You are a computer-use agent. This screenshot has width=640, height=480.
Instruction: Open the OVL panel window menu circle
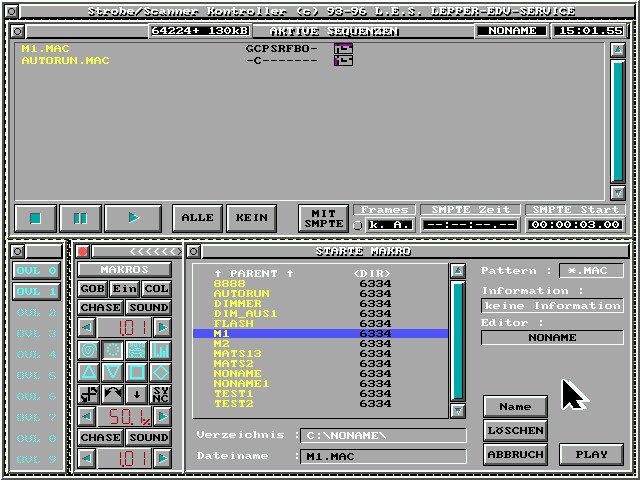(18, 251)
